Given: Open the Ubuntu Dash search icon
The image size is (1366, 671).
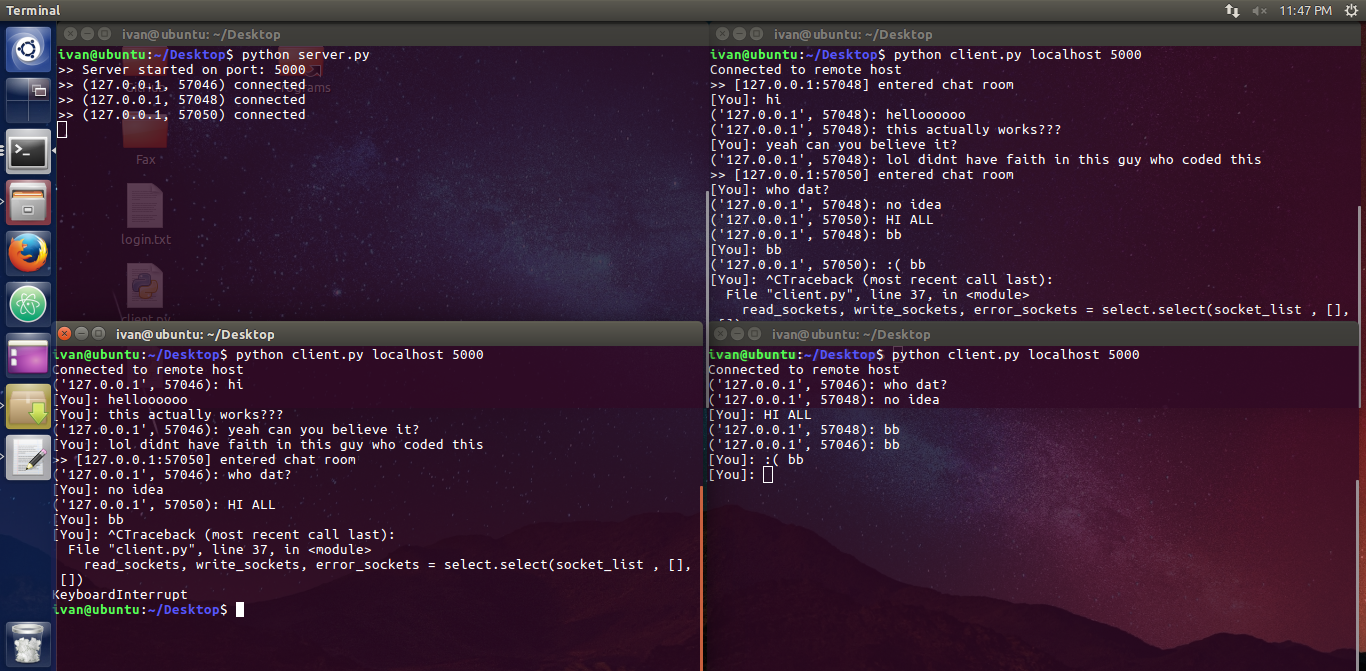Looking at the screenshot, I should pyautogui.click(x=28, y=48).
